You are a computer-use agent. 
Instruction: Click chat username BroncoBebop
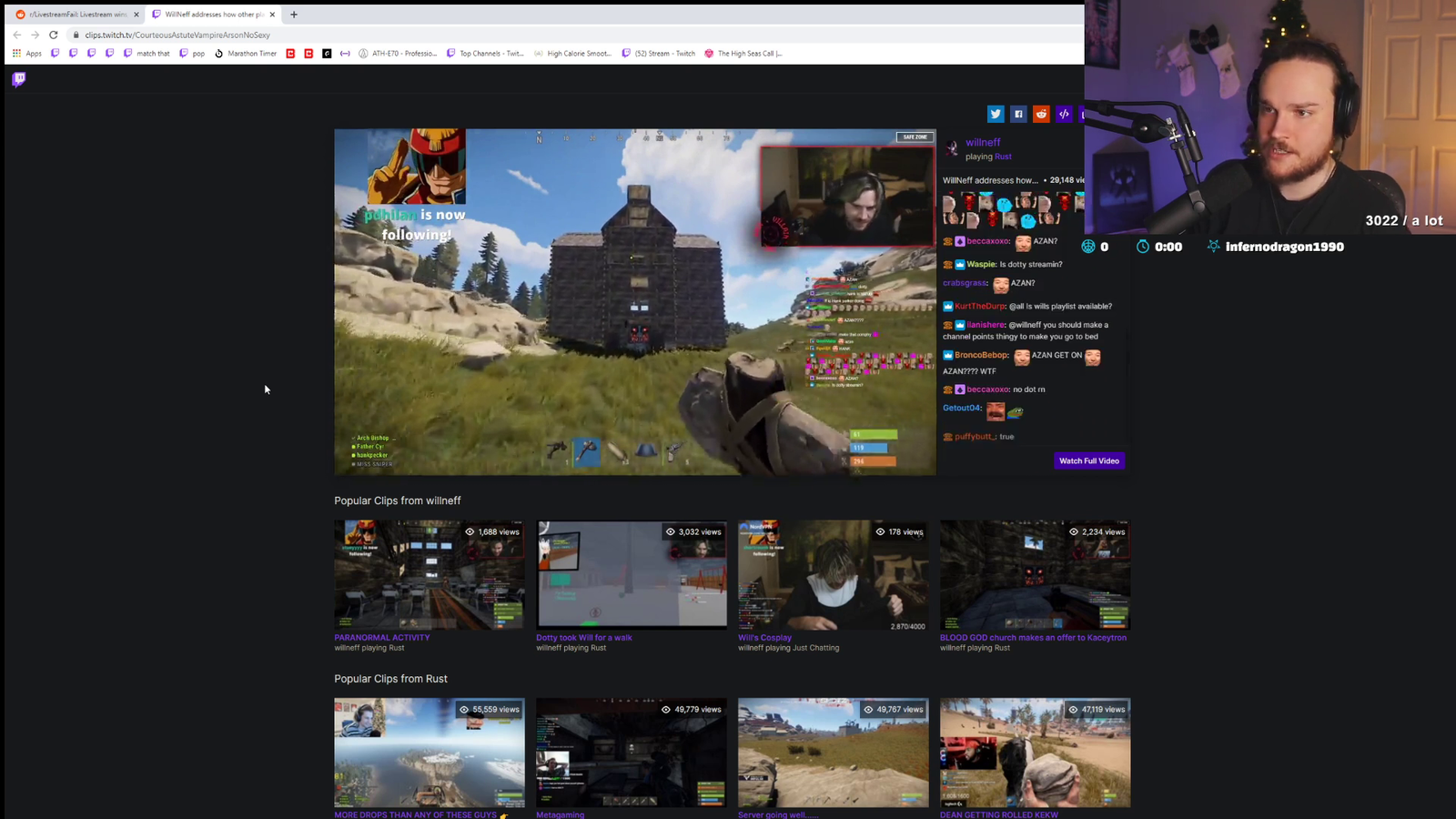981,355
